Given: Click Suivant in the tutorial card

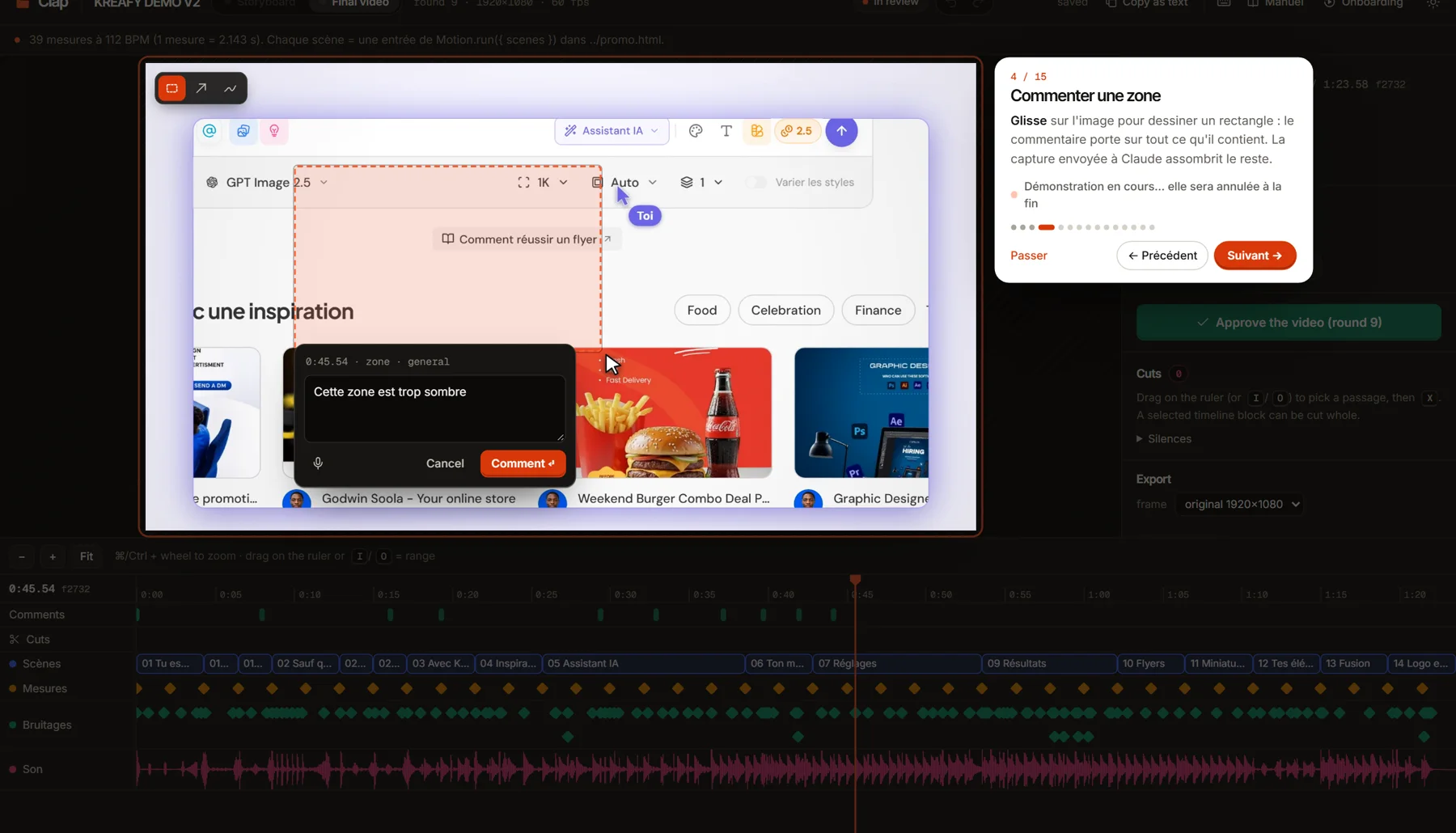Looking at the screenshot, I should click(1255, 256).
